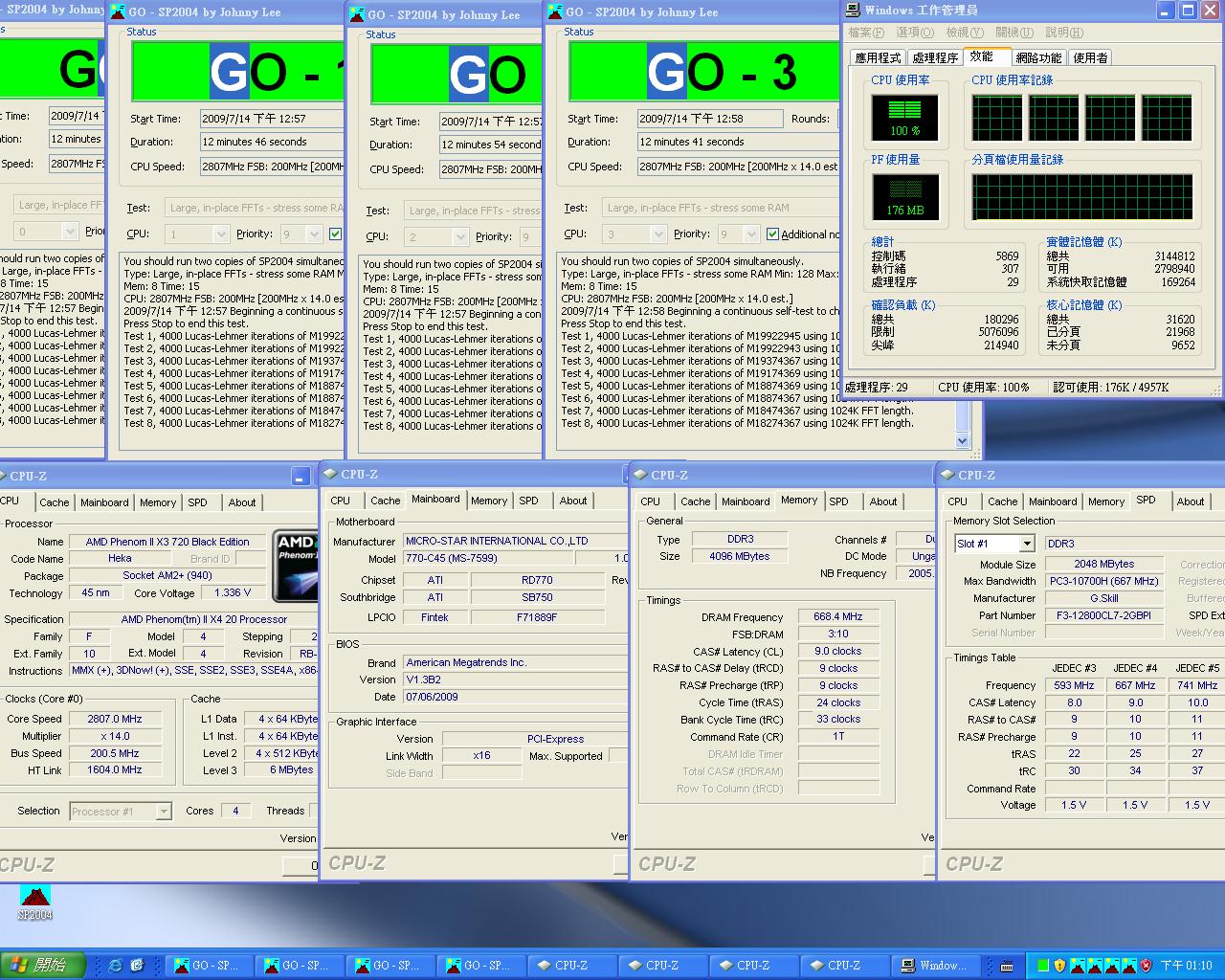
Task: Launch Internet Explorer from quick launch
Action: pyautogui.click(x=116, y=966)
